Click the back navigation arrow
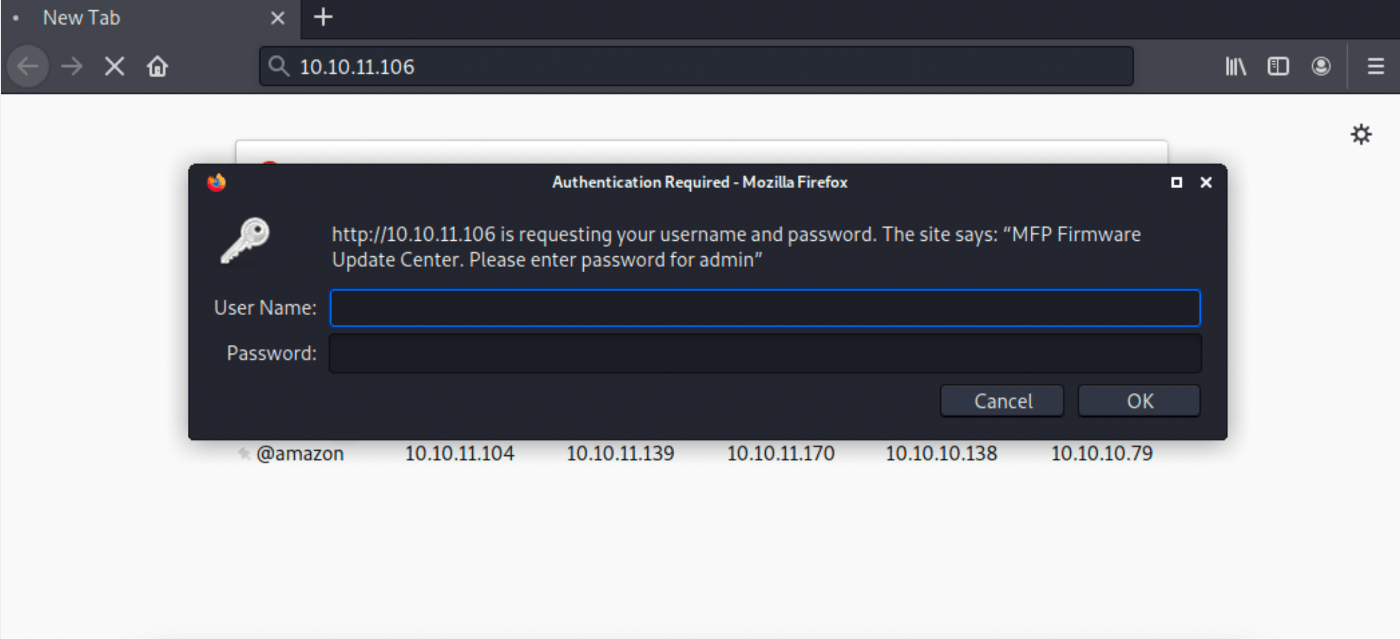This screenshot has height=639, width=1400. click(x=27, y=66)
